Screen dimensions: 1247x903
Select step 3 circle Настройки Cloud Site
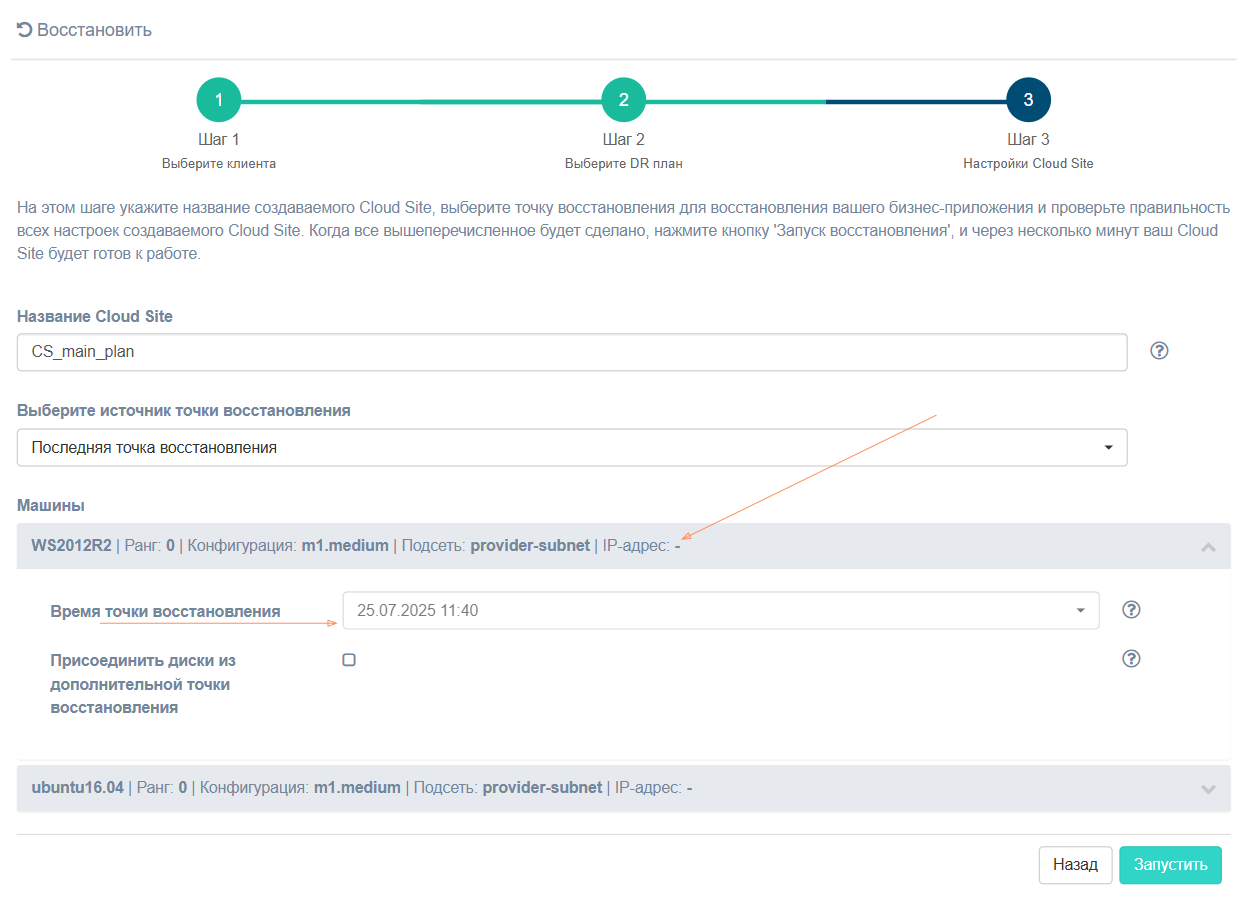tap(1028, 100)
